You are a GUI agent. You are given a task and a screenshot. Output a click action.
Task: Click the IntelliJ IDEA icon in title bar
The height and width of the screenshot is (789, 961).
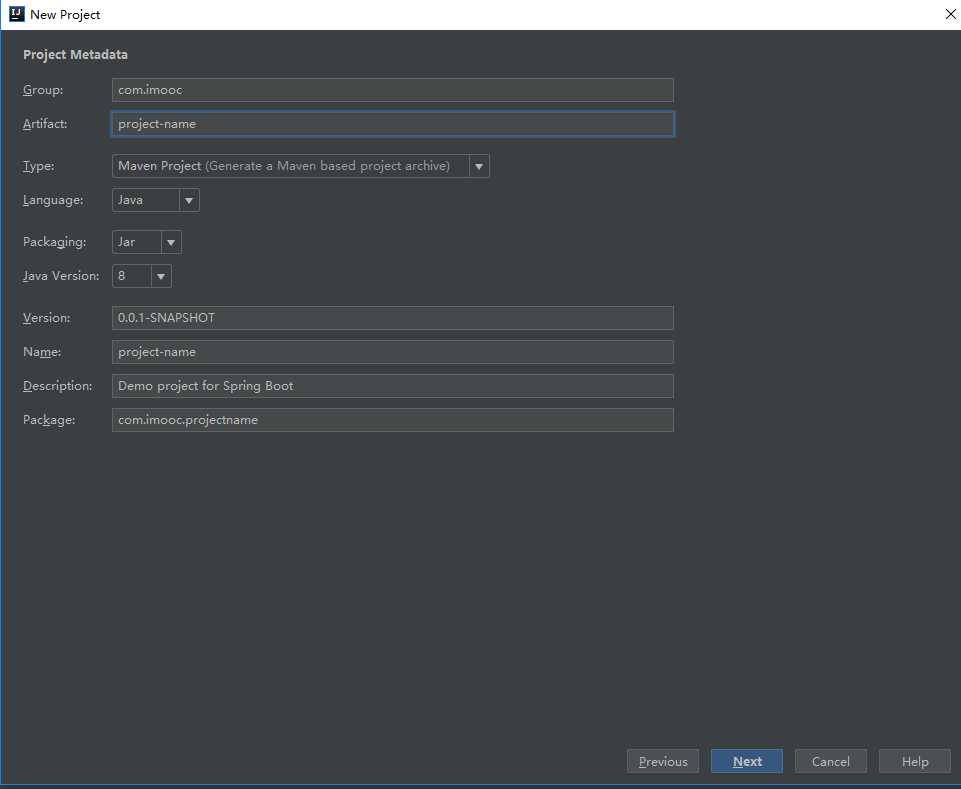click(x=16, y=14)
